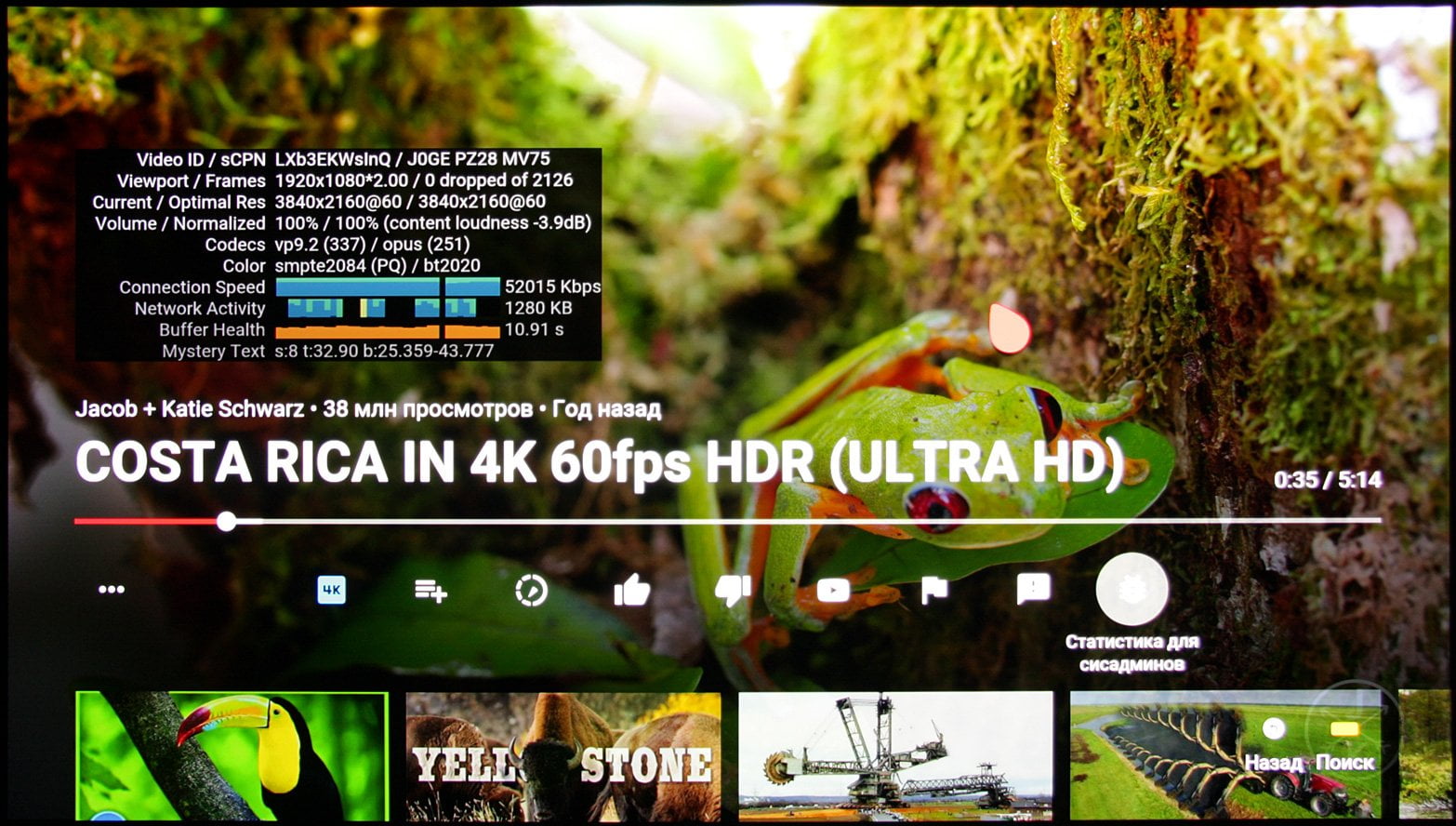Image resolution: width=1456 pixels, height=826 pixels.
Task: Click Mystery Text value s:8 t:32.90
Action: point(384,352)
